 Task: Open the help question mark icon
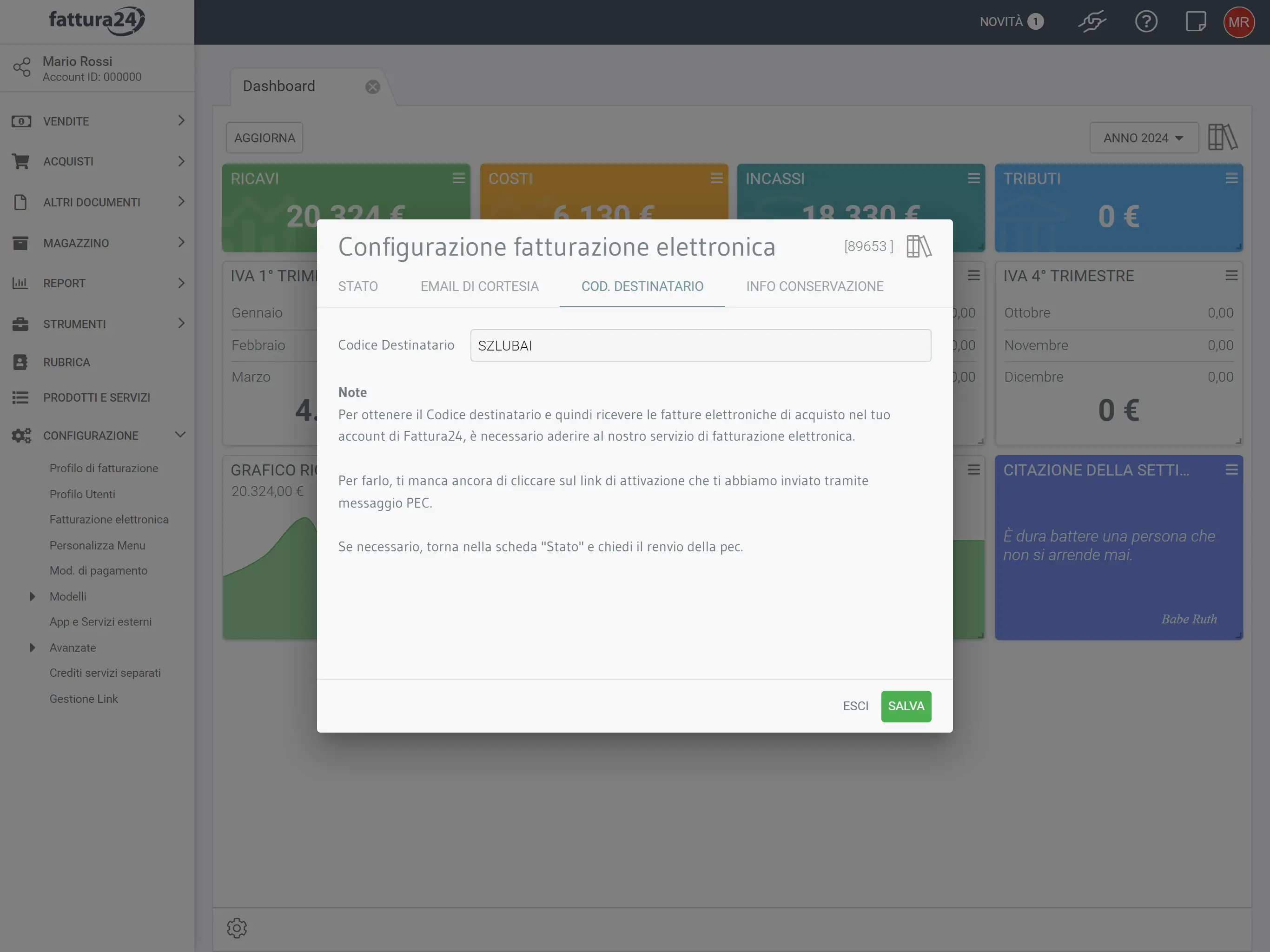point(1146,22)
